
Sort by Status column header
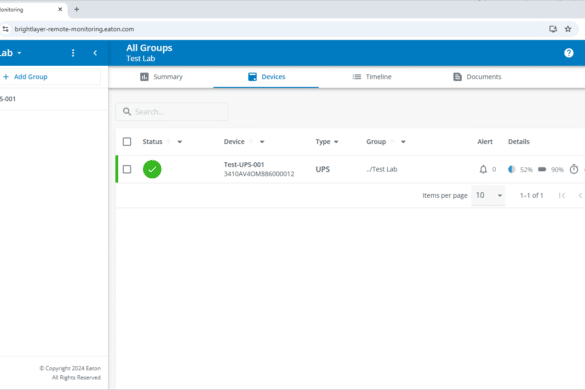click(152, 142)
